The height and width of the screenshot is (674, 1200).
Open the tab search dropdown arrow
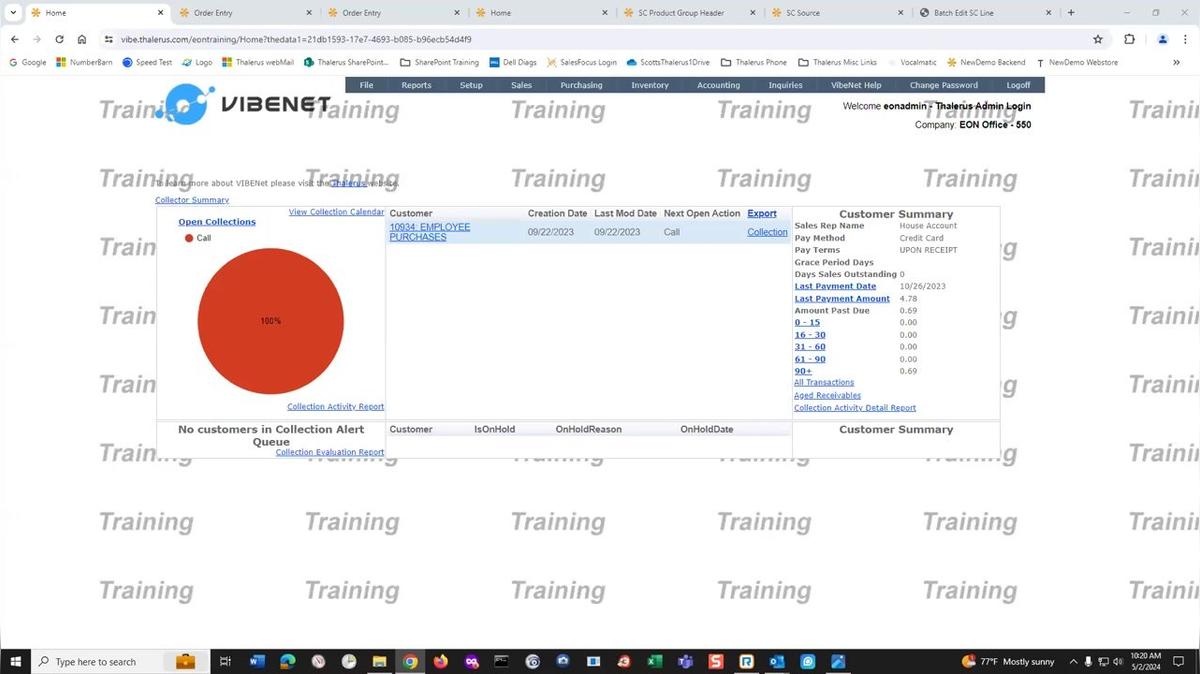[13, 13]
